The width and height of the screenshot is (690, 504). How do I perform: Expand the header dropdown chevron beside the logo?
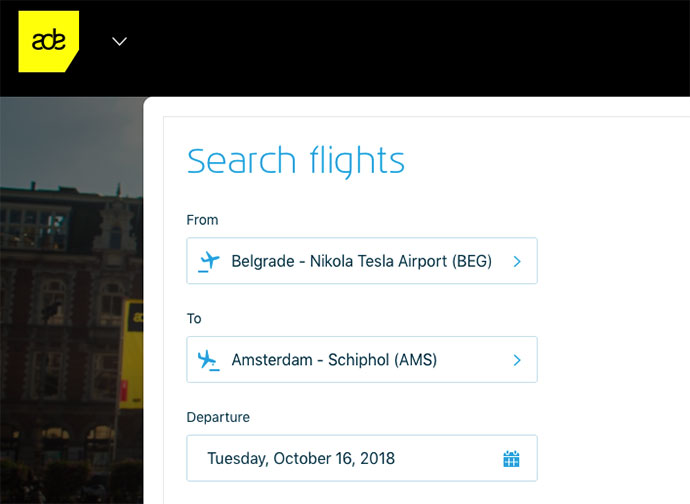[x=120, y=41]
